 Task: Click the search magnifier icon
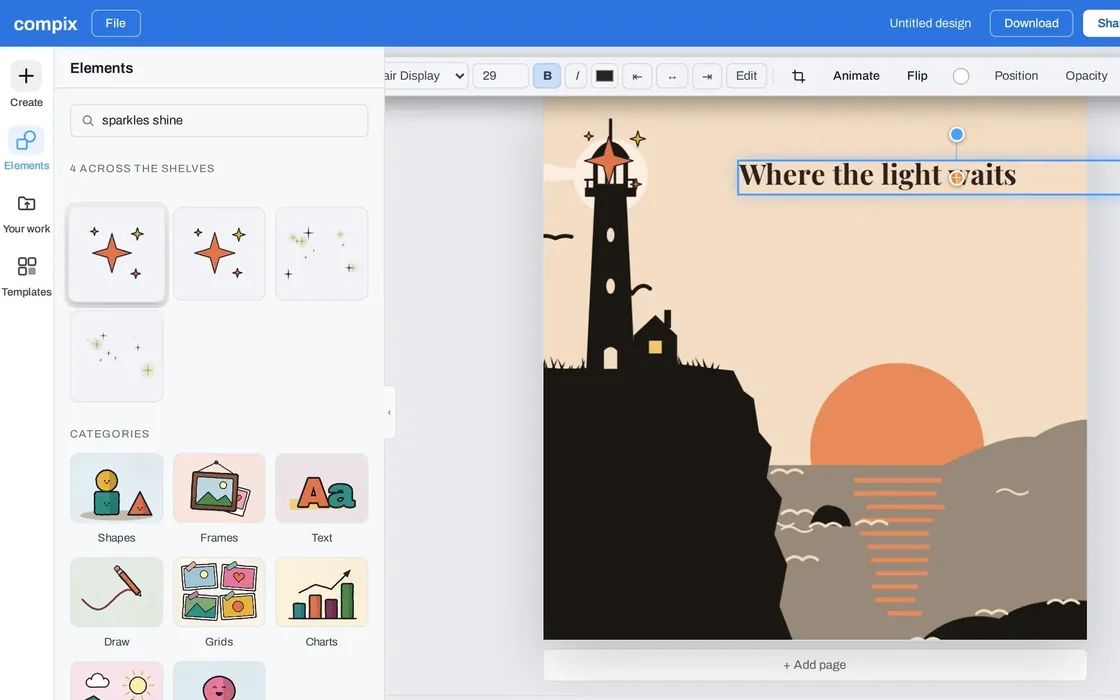pos(88,121)
